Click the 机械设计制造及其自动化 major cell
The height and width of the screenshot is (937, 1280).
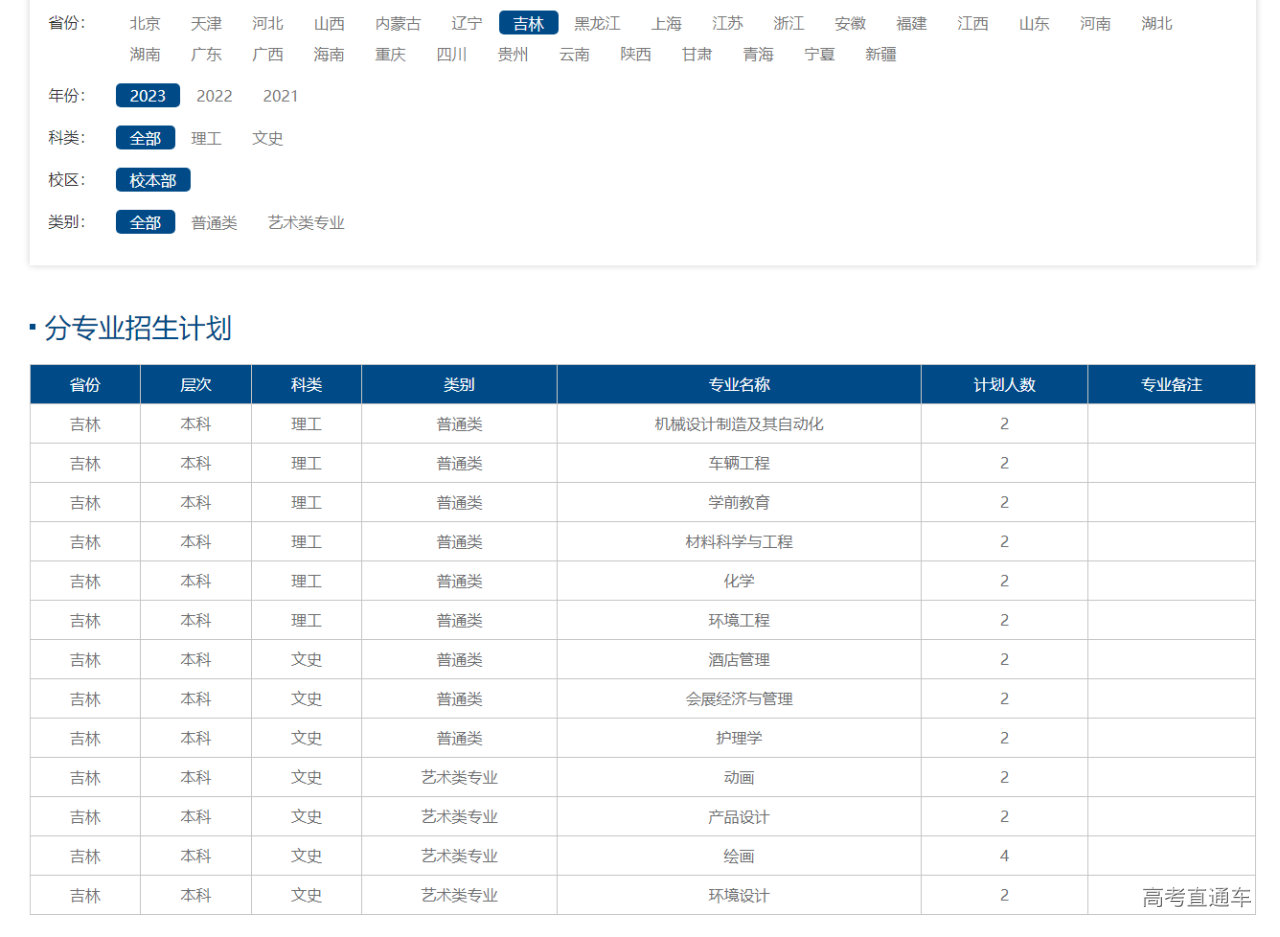click(739, 424)
